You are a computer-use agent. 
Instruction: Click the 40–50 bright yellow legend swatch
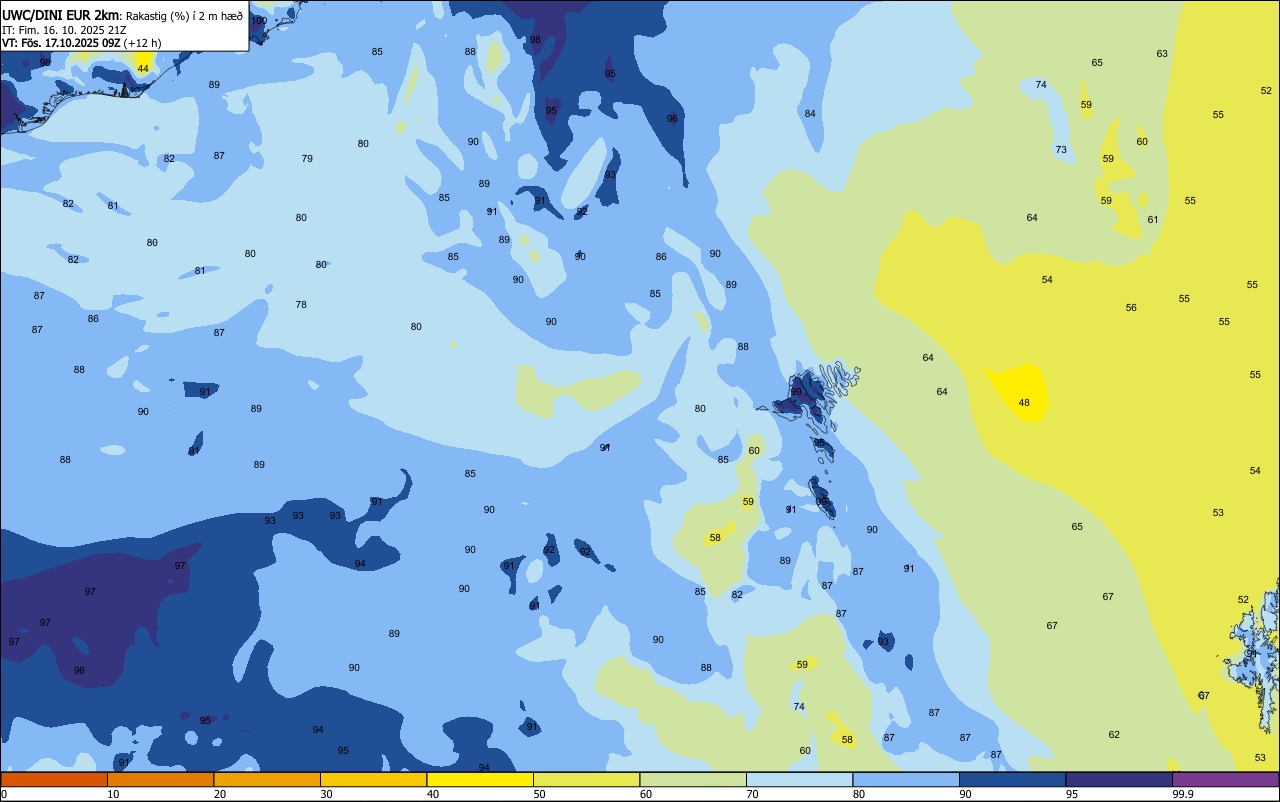[480, 779]
